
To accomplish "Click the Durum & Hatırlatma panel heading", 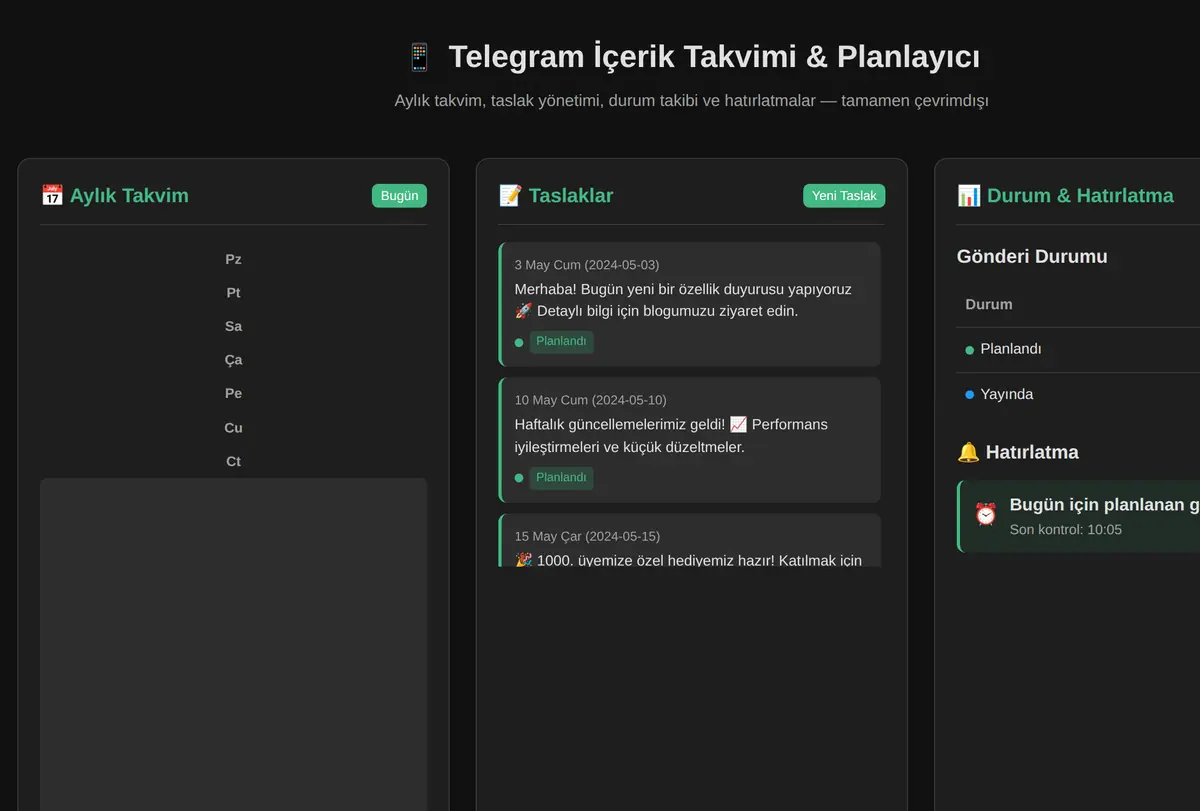I will coord(1080,195).
